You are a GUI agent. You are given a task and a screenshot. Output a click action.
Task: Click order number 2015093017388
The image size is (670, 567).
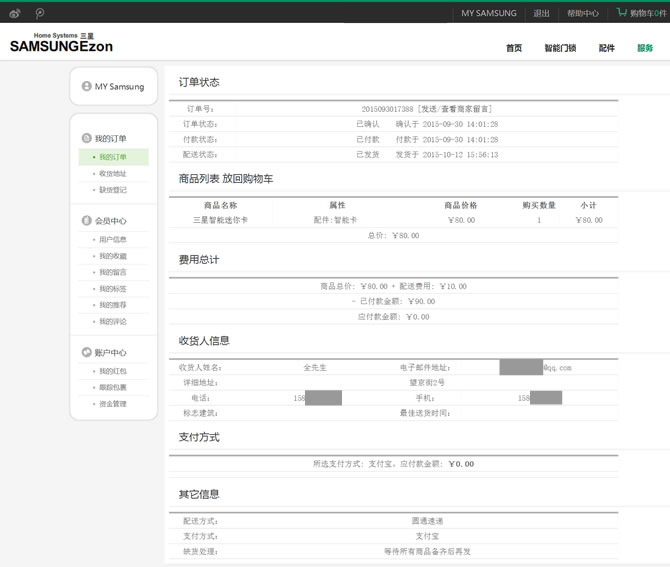tap(387, 109)
